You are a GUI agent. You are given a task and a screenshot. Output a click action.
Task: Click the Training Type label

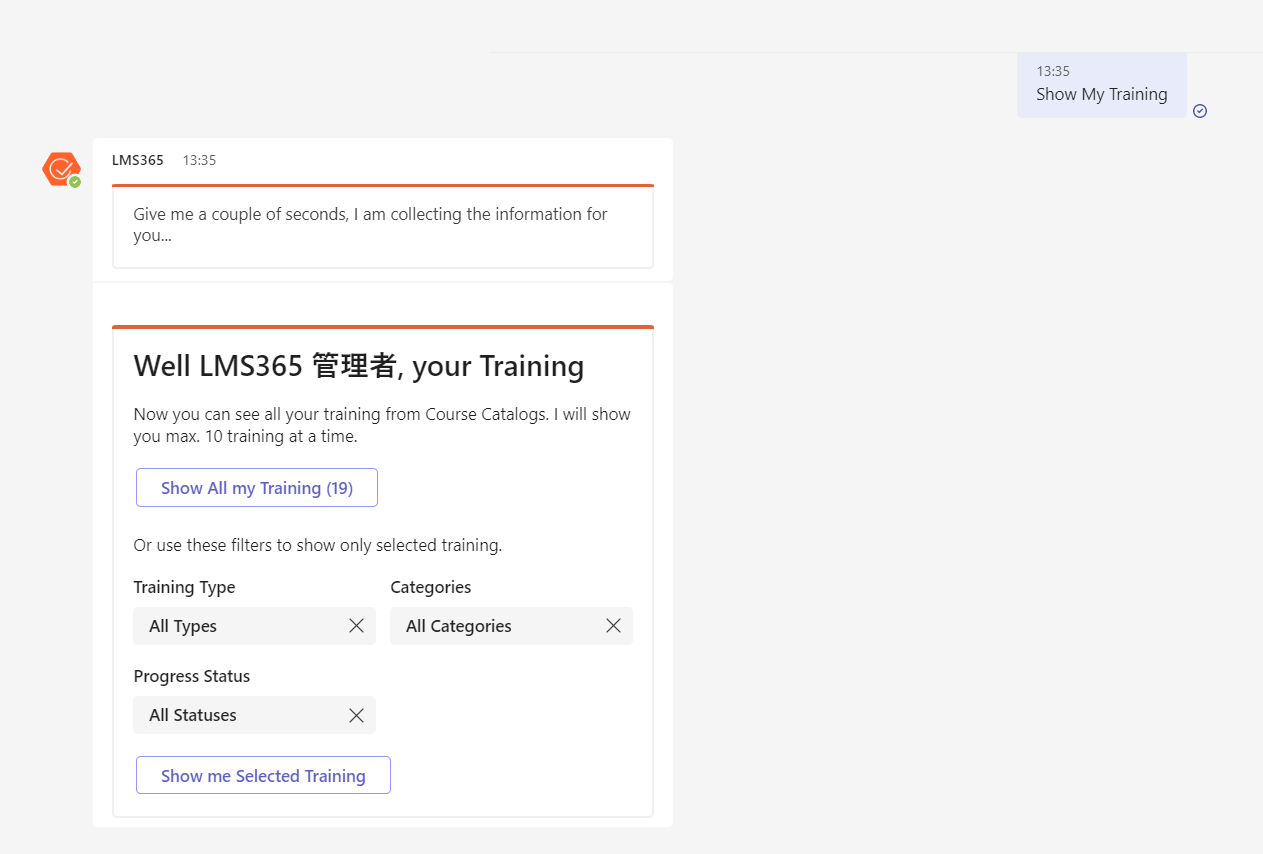point(184,587)
